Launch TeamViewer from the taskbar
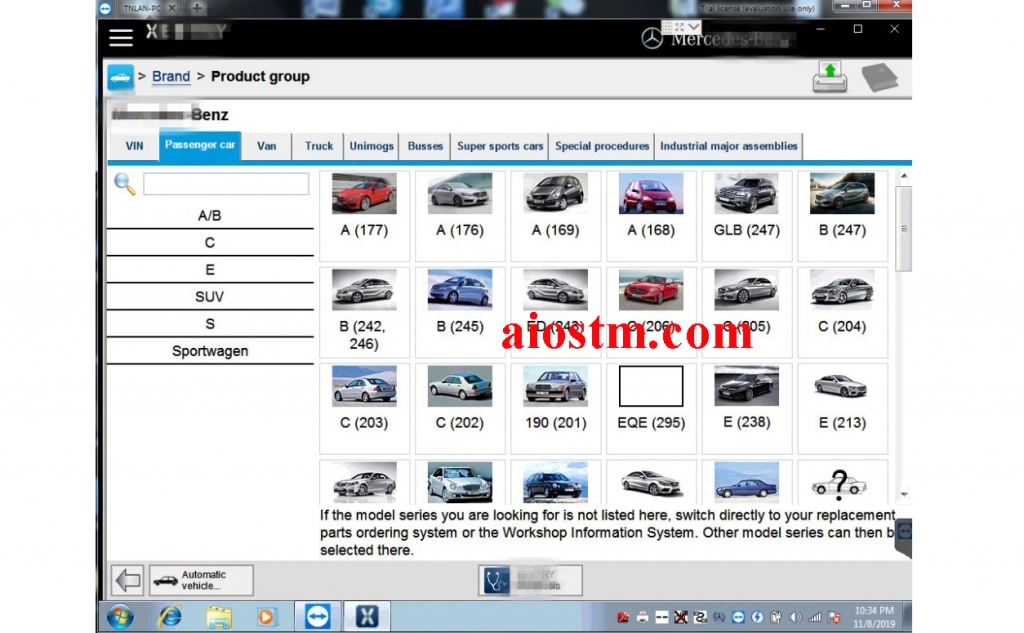The image size is (1024, 633). tap(318, 616)
